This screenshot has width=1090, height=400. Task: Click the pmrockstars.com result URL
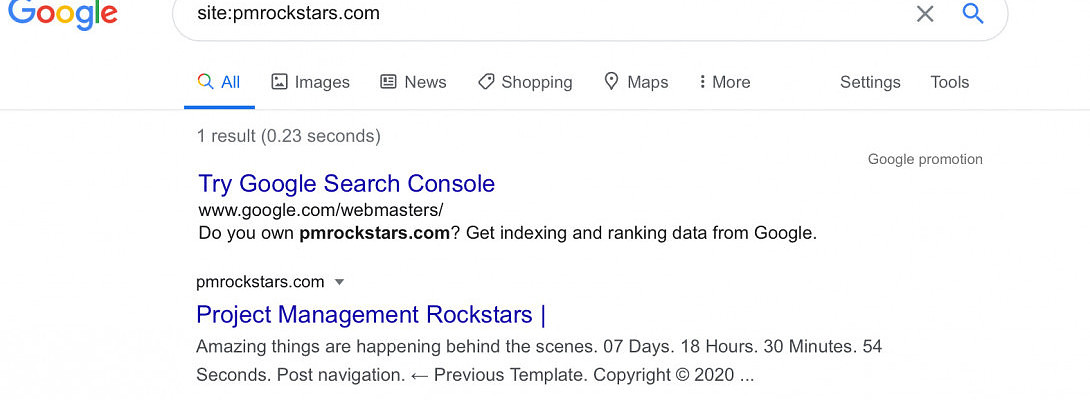(x=260, y=282)
